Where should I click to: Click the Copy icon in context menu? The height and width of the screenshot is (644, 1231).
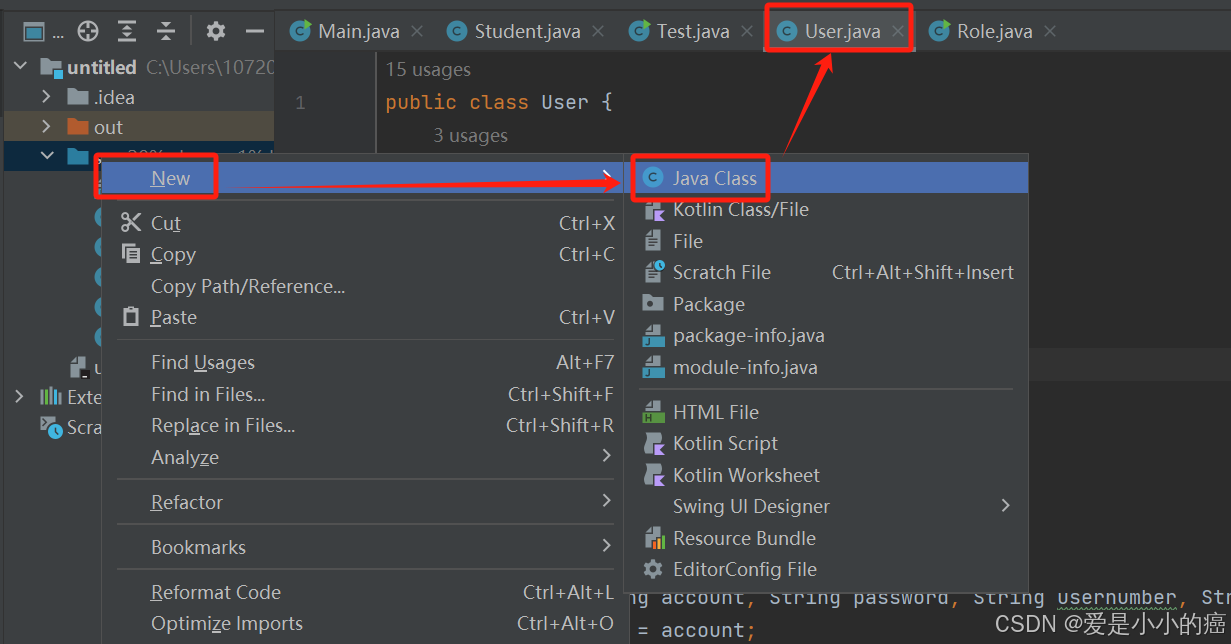131,254
